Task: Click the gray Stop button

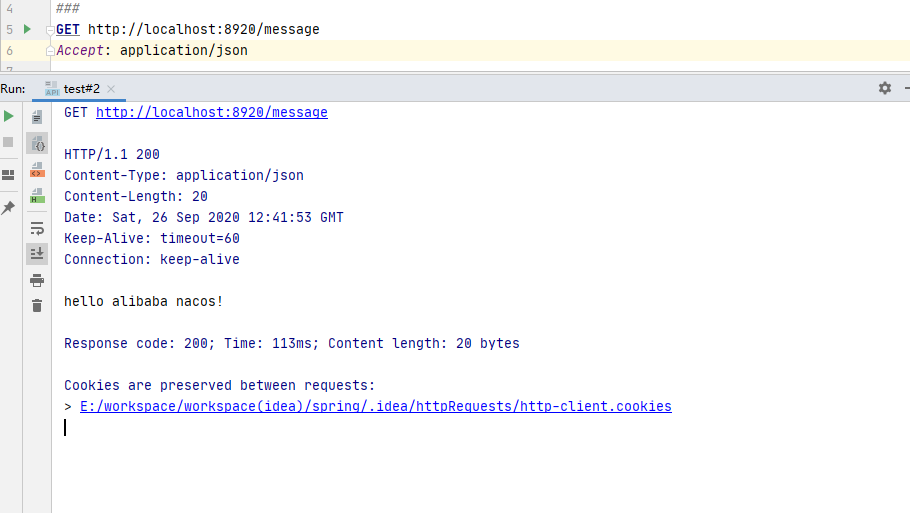Action: [x=9, y=142]
